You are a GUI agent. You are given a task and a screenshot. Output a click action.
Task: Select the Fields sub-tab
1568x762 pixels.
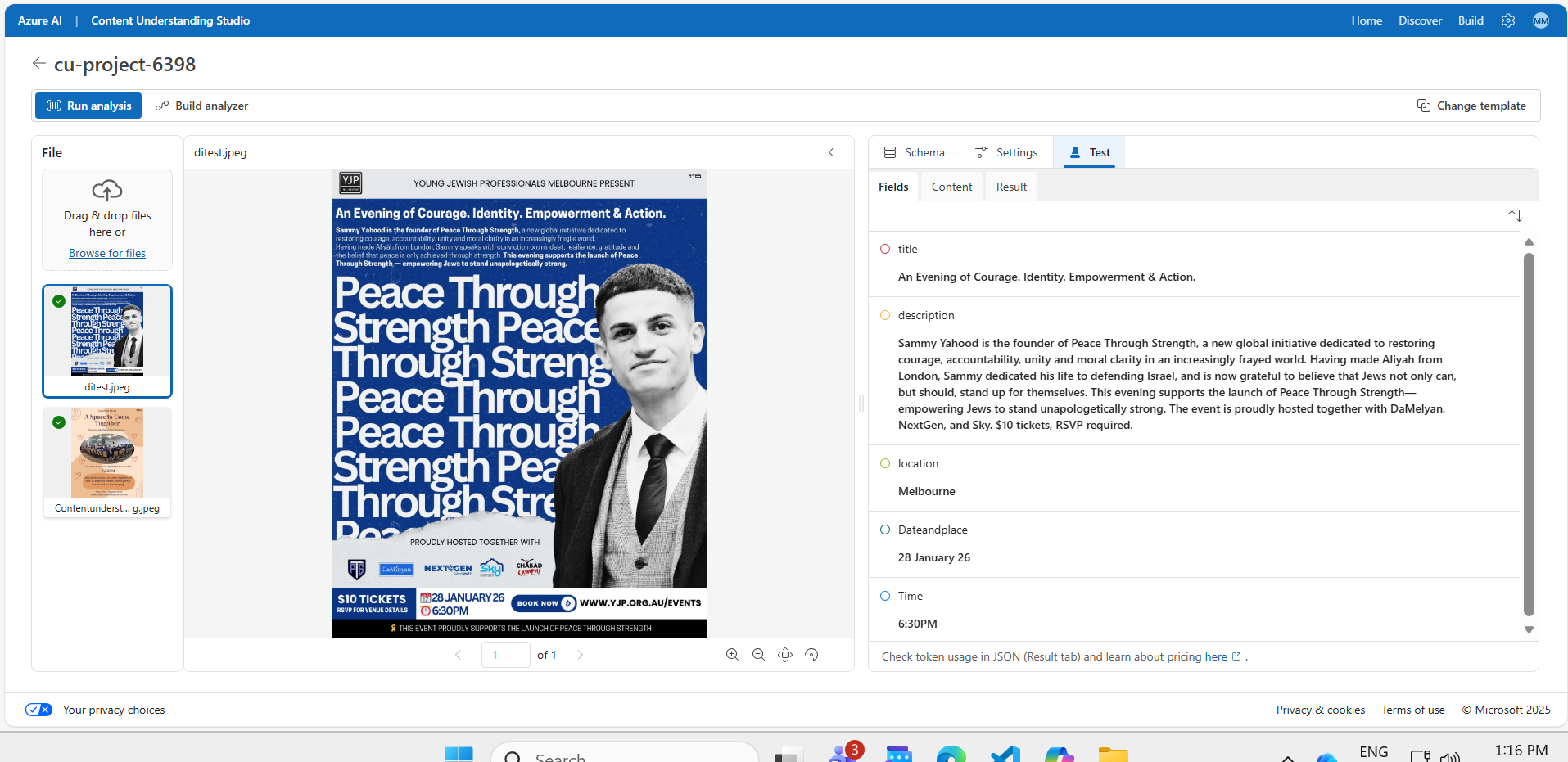tap(893, 187)
